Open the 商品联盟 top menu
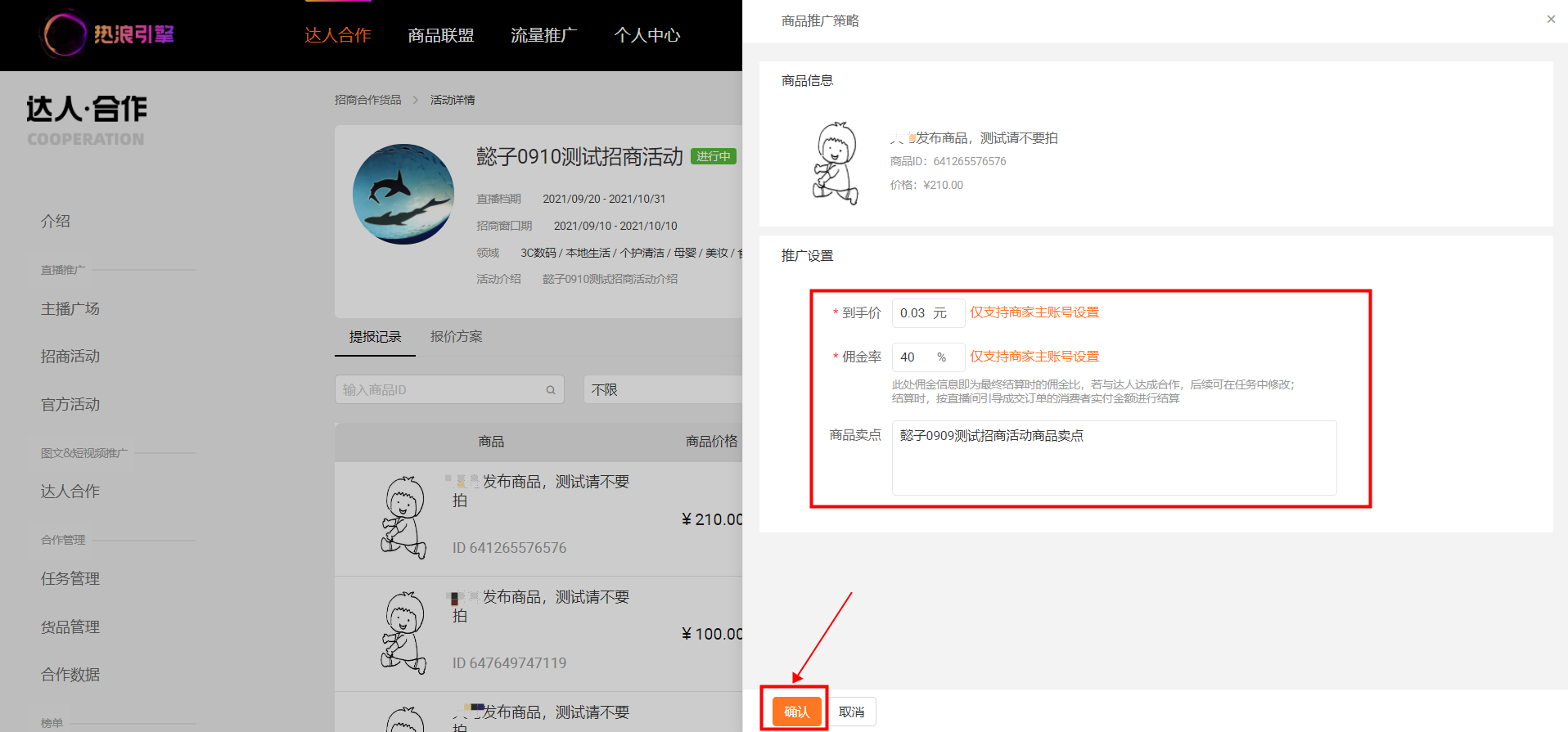 (441, 35)
